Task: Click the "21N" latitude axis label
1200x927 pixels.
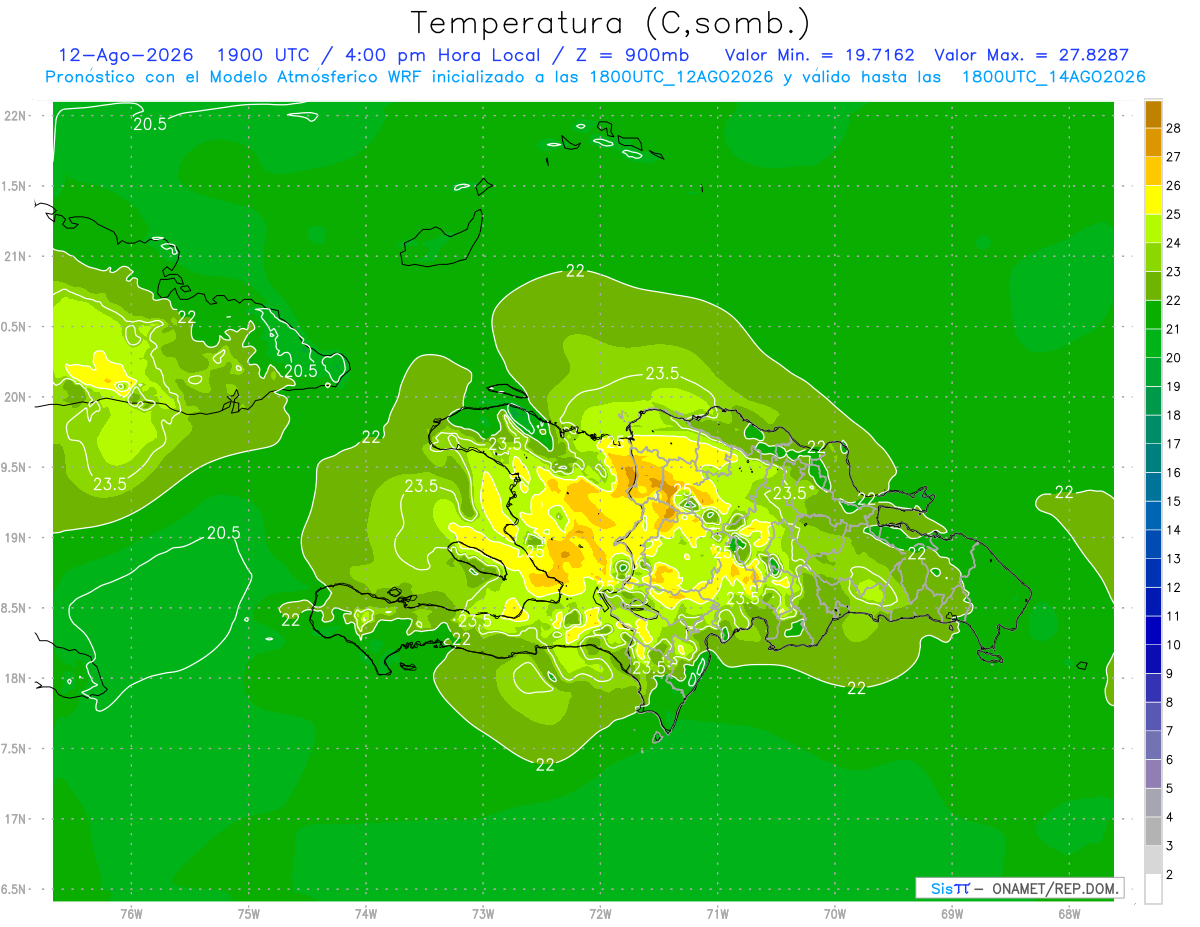Action: pos(17,256)
